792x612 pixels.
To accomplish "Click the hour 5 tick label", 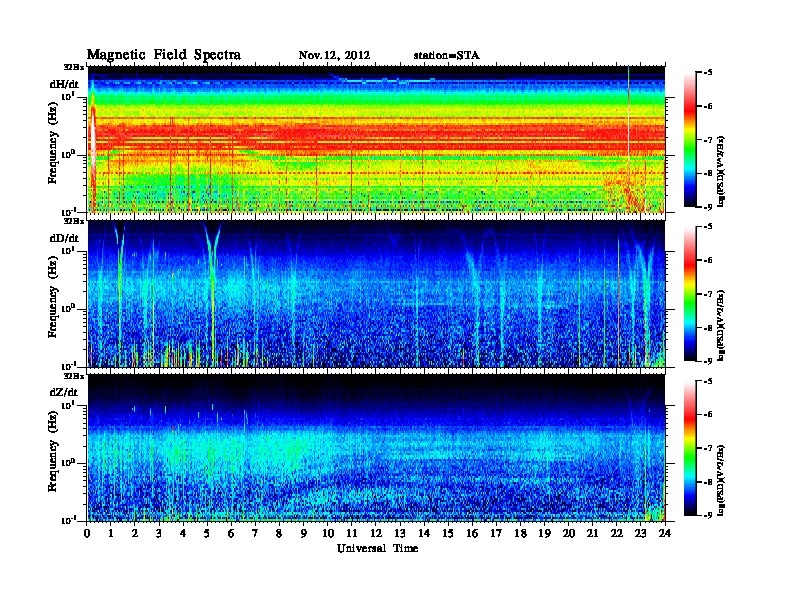I will point(207,533).
